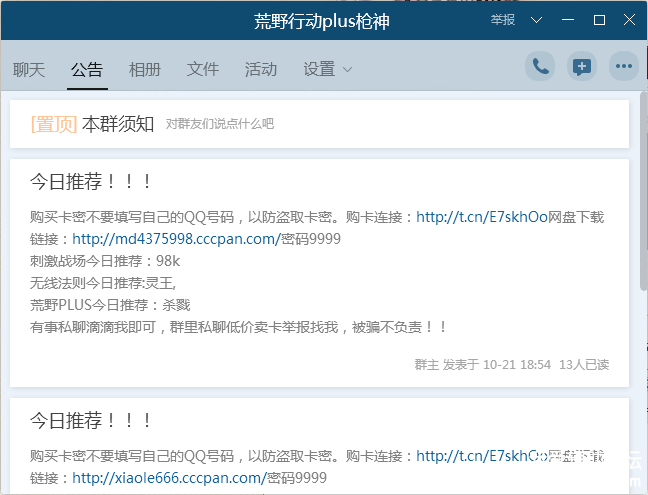Open the more options ellipsis menu

click(x=624, y=66)
